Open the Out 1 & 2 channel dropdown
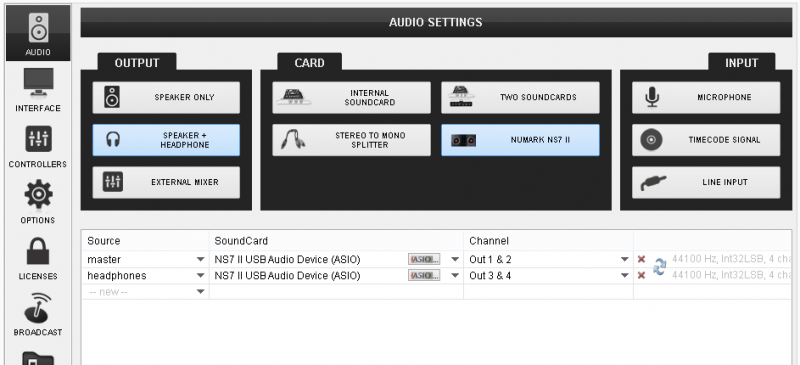This screenshot has height=365, width=800. point(624,259)
